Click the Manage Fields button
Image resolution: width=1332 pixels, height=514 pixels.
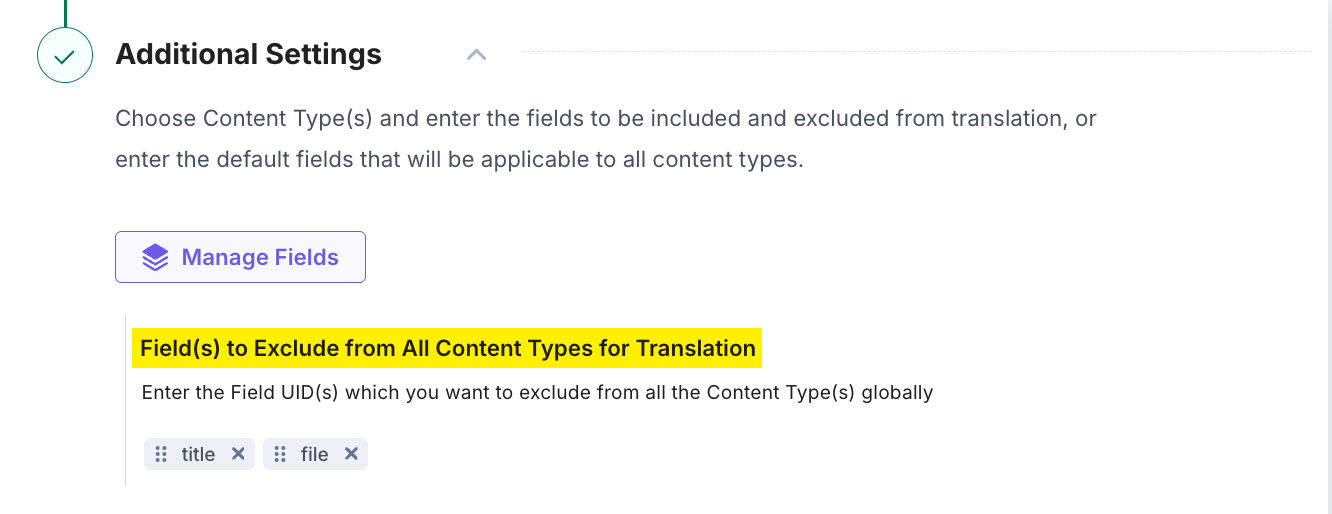240,257
